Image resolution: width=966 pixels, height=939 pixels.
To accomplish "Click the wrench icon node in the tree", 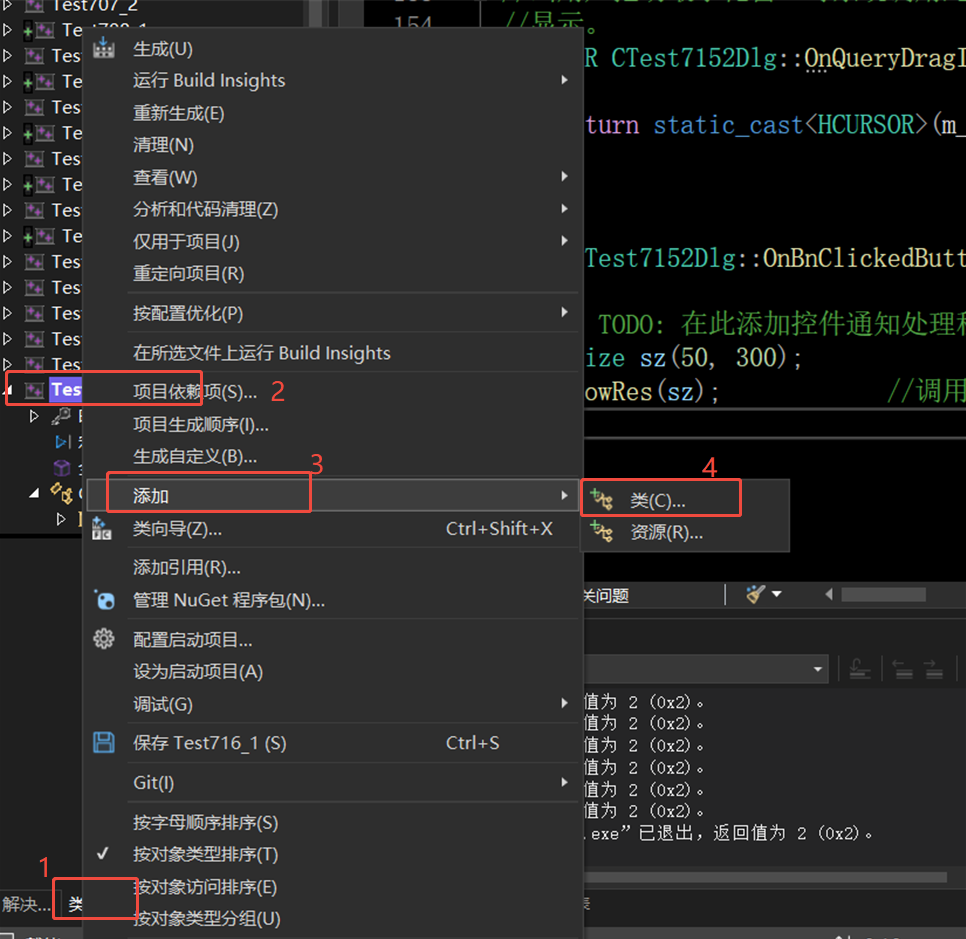I will [x=60, y=417].
